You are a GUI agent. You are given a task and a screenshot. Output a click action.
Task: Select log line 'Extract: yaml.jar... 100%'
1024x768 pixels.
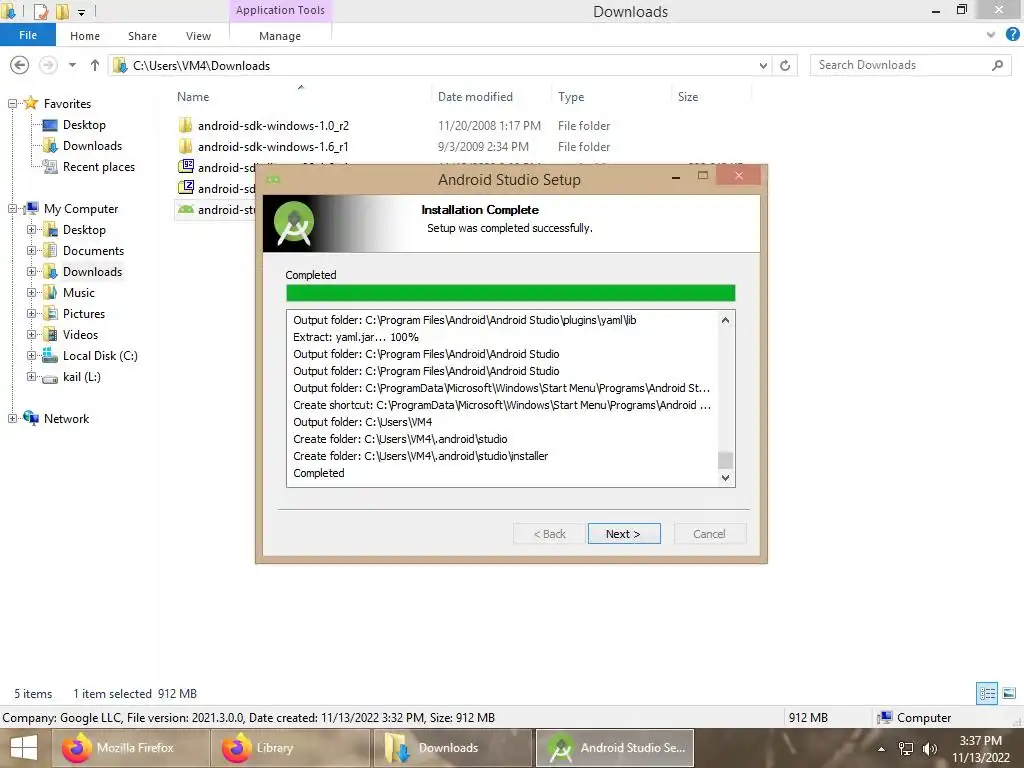click(x=356, y=337)
